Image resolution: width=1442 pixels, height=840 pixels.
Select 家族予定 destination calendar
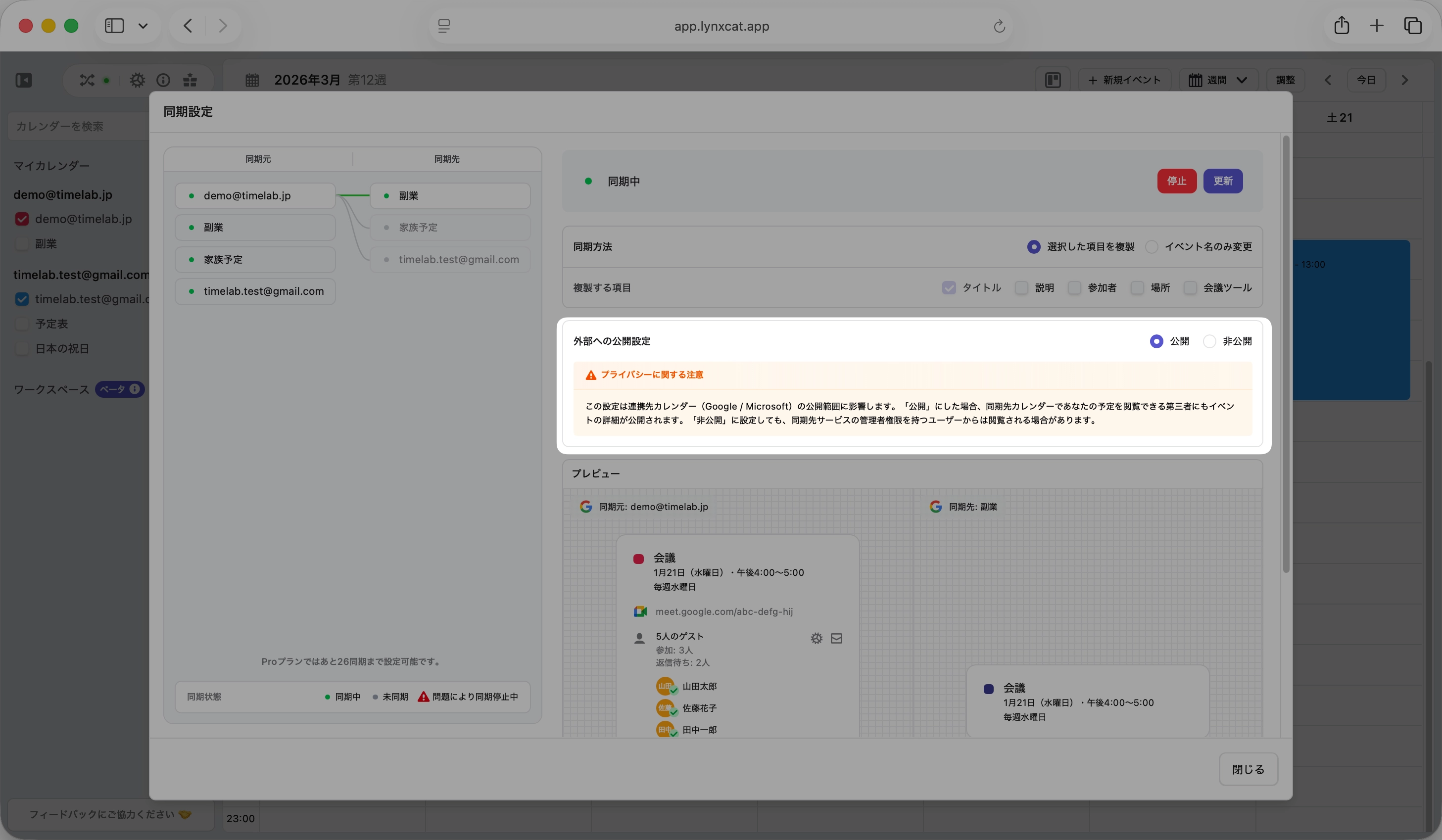(450, 227)
